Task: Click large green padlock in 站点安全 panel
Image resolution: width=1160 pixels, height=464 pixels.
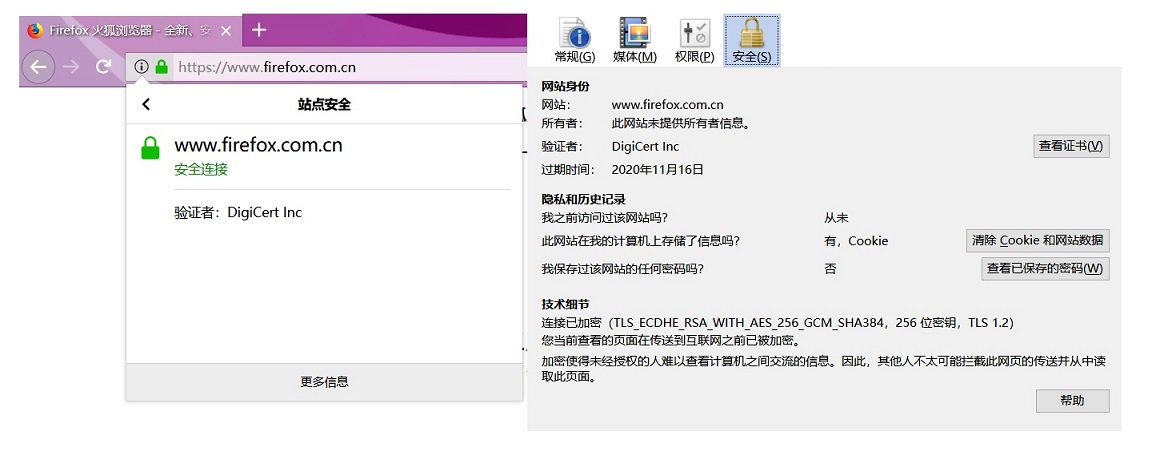Action: [150, 148]
